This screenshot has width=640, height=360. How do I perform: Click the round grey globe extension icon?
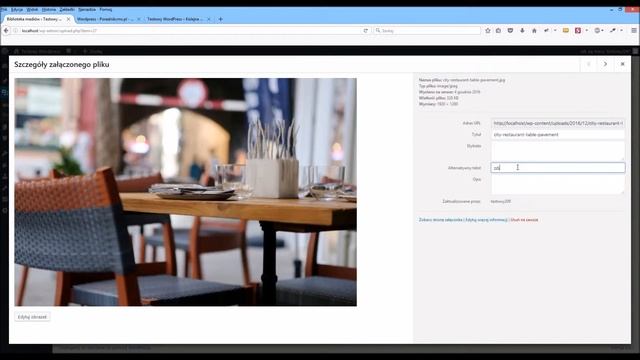[597, 31]
